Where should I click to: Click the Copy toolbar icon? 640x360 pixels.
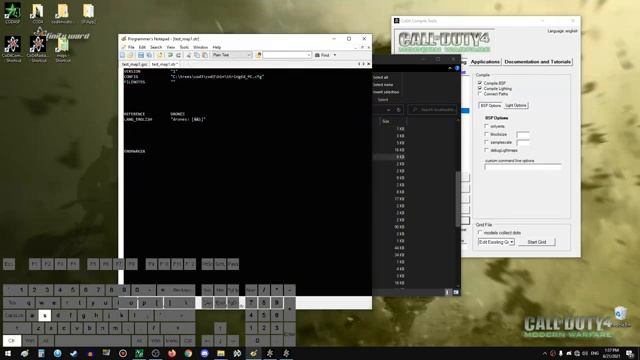197,55
